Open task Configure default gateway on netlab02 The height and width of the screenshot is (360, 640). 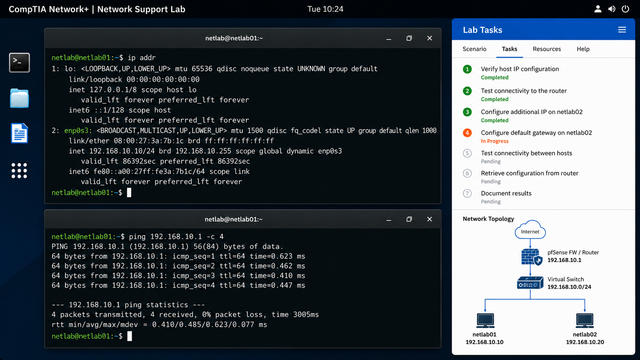pos(536,133)
